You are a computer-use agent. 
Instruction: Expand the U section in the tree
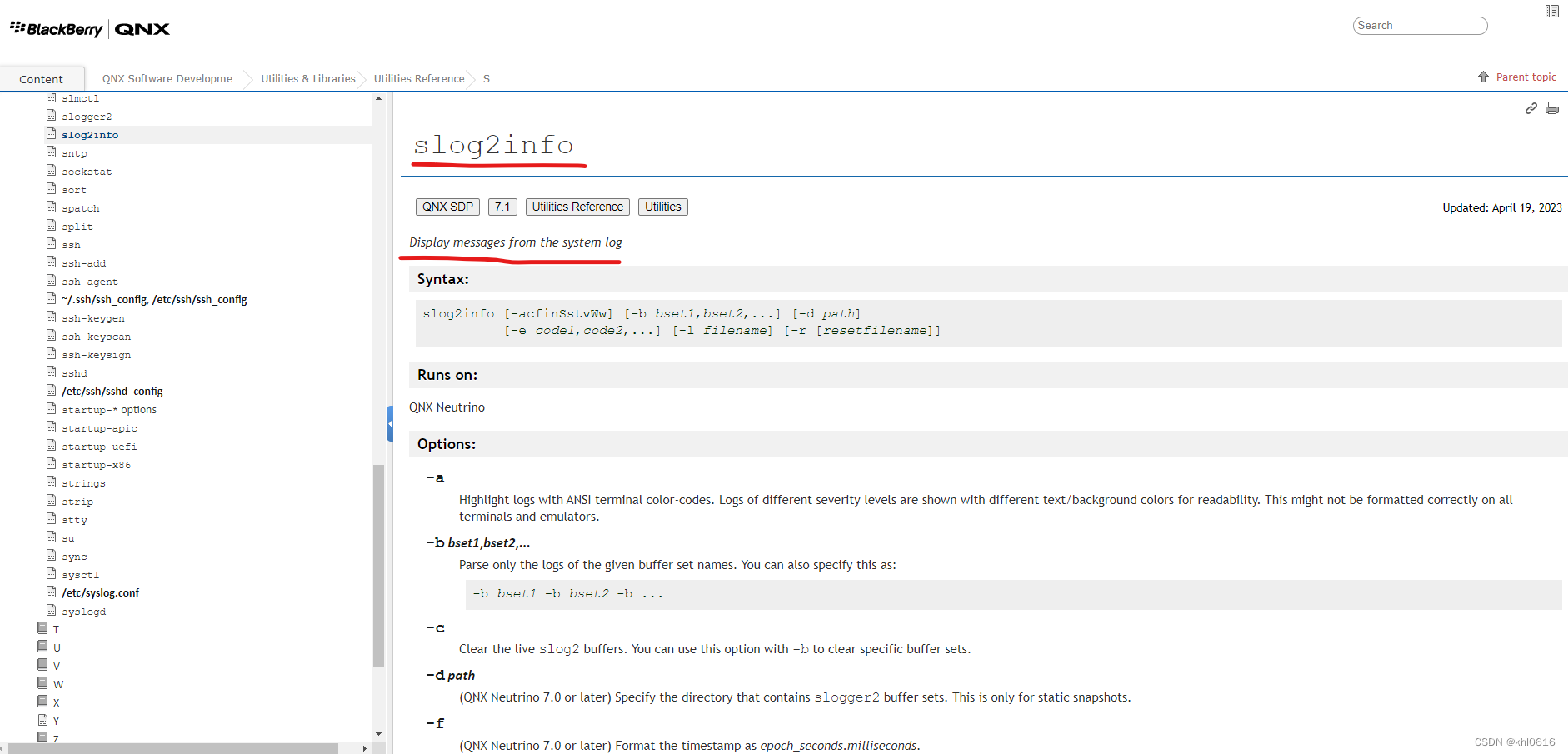(x=43, y=647)
